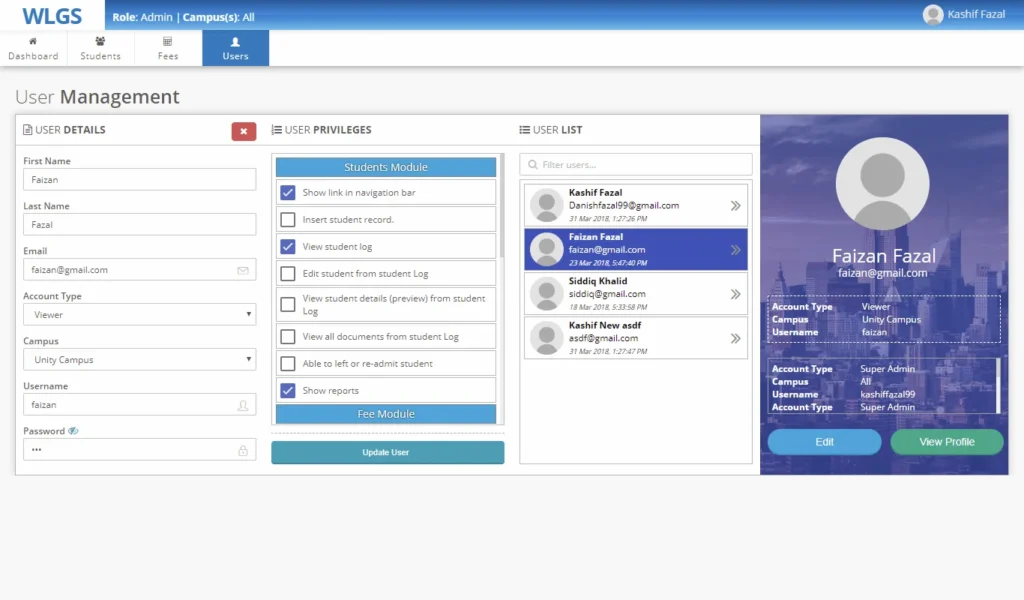This screenshot has height=600, width=1024.
Task: Click the search icon in Filter users box
Action: tap(533, 165)
